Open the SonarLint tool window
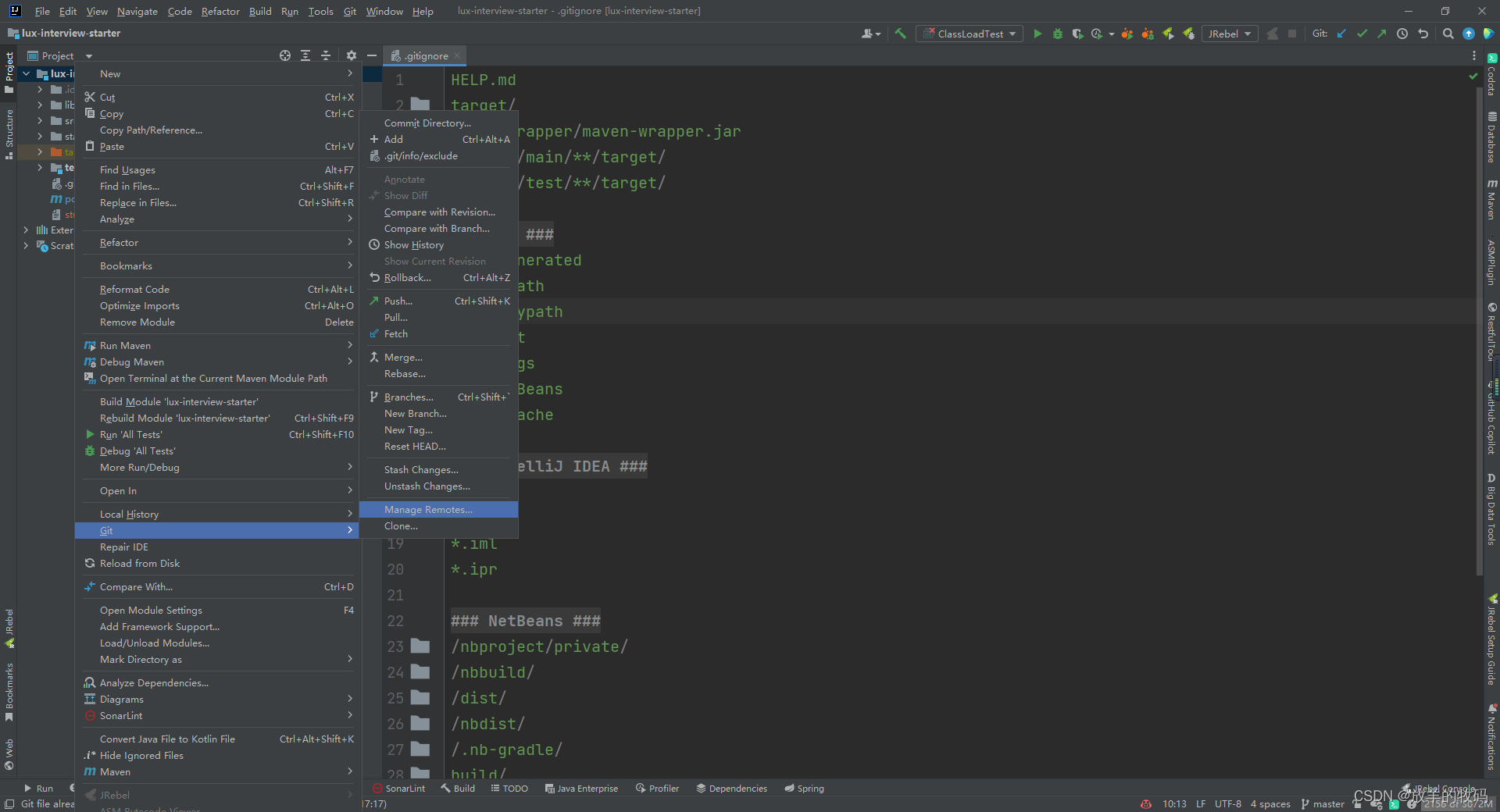This screenshot has width=1500, height=812. tap(399, 788)
